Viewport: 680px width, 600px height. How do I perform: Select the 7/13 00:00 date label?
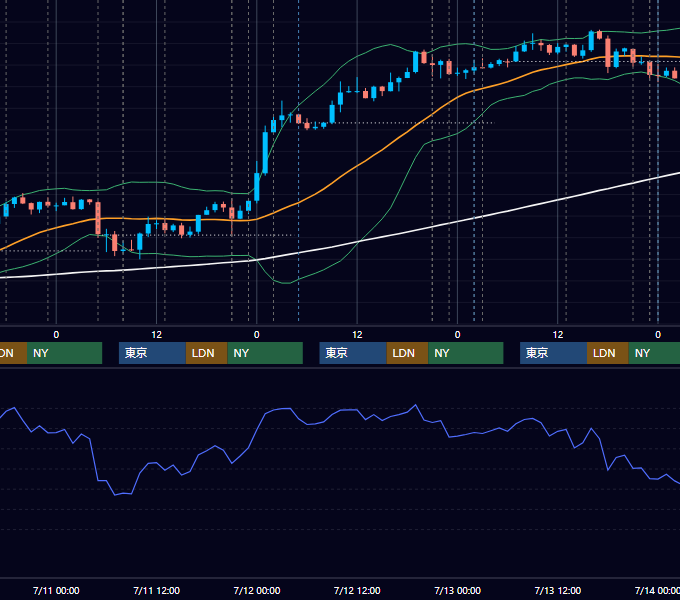pos(458,590)
